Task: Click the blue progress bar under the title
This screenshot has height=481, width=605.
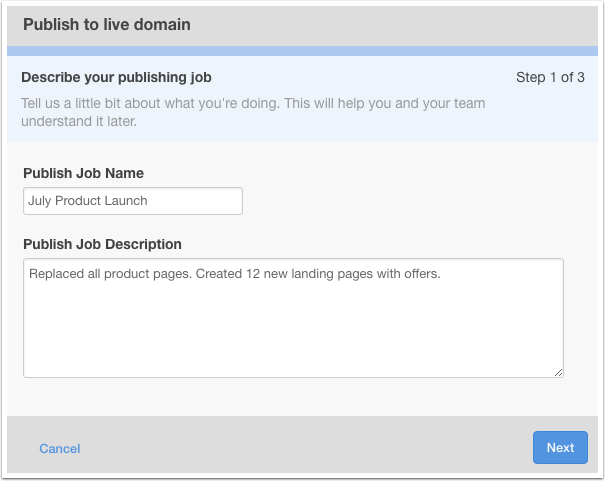Action: pyautogui.click(x=302, y=51)
